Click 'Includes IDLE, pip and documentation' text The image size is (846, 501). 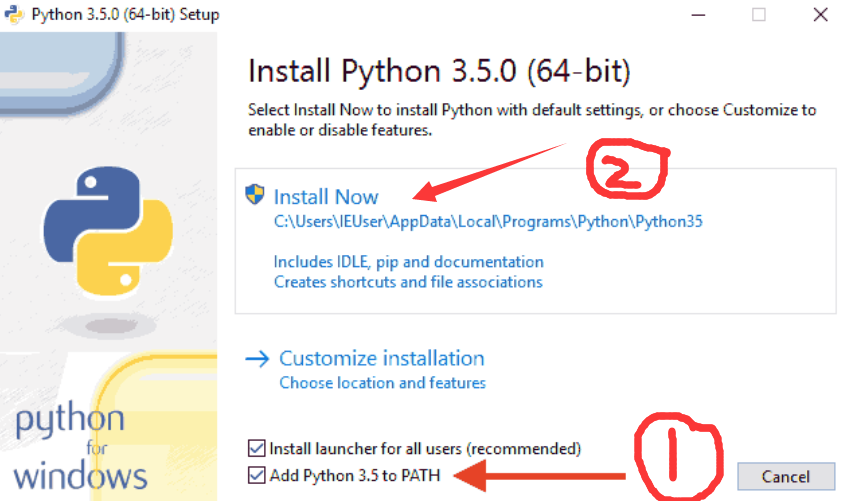point(408,262)
